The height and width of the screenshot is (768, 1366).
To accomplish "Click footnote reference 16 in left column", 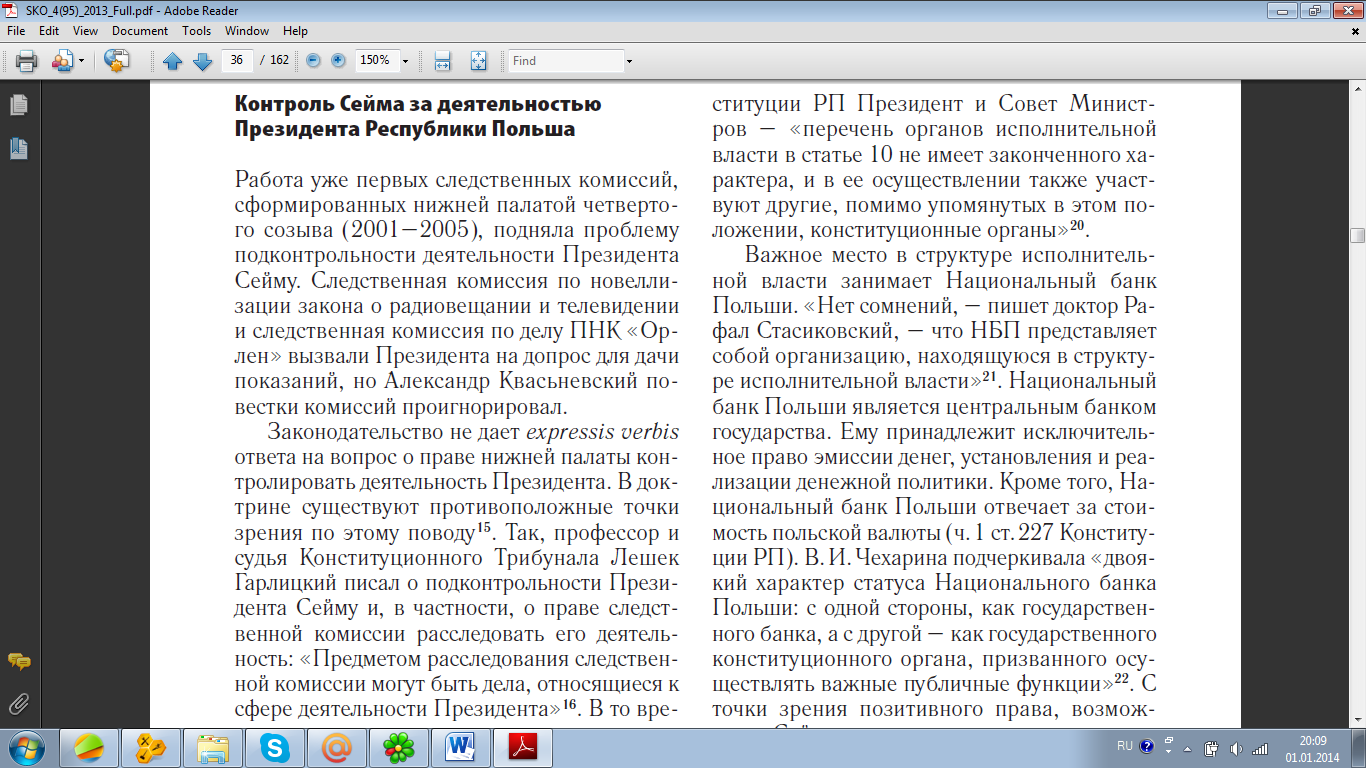I will point(571,704).
